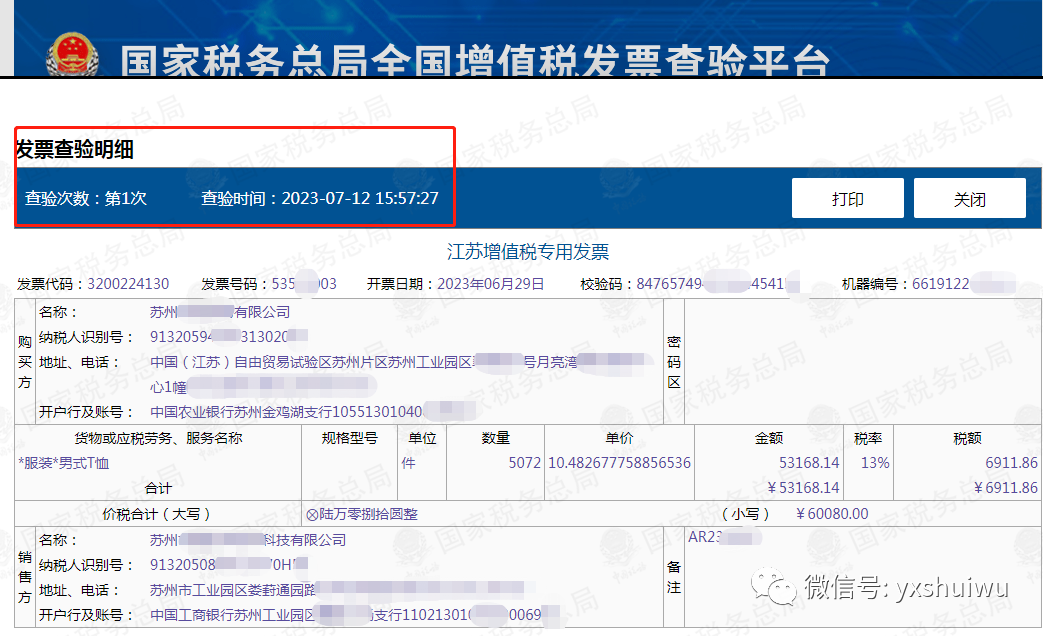Viewport: 1043px width, 636px height.
Task: Click the tax amount 6911.86 in item row
Action: [1011, 463]
